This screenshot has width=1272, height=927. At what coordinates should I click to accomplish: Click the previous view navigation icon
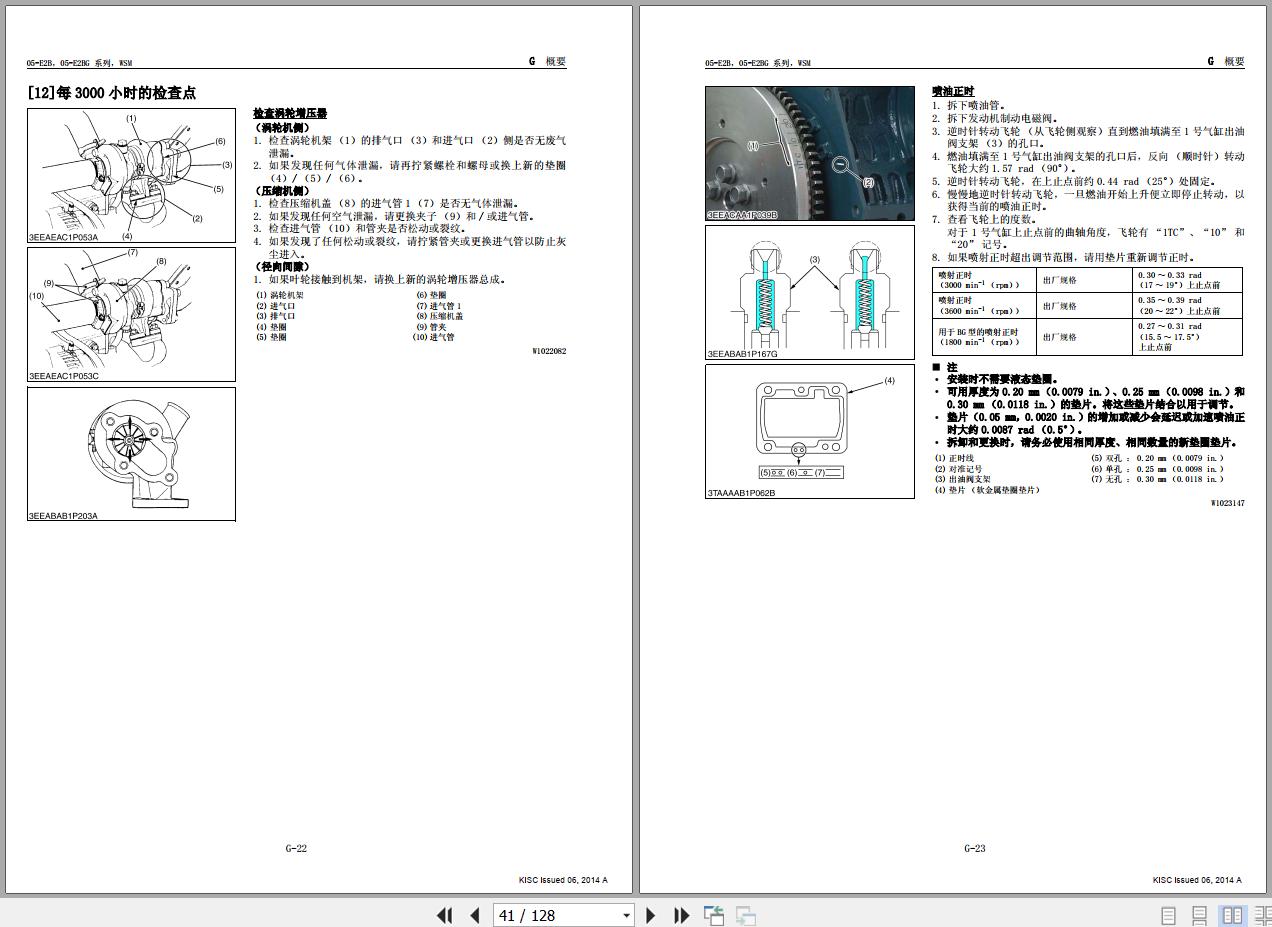(714, 915)
